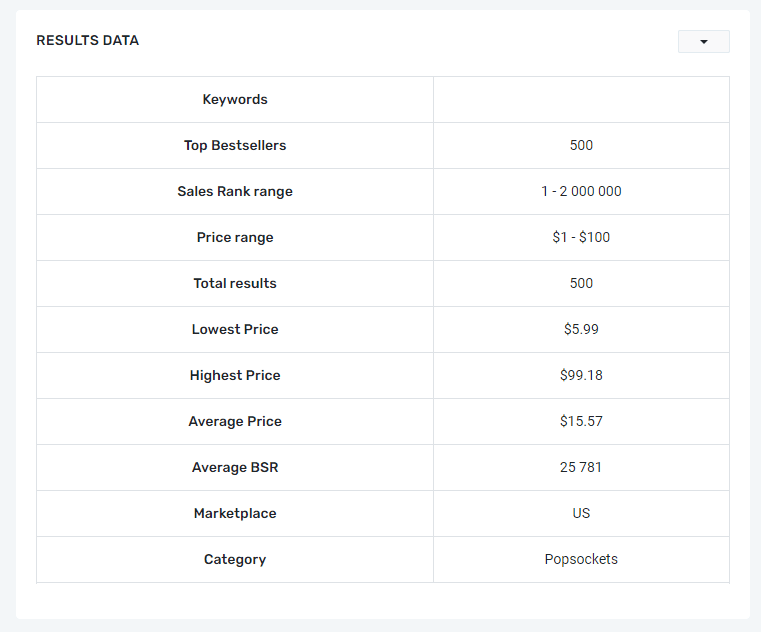Click the Total results value 500
The height and width of the screenshot is (632, 761).
581,283
